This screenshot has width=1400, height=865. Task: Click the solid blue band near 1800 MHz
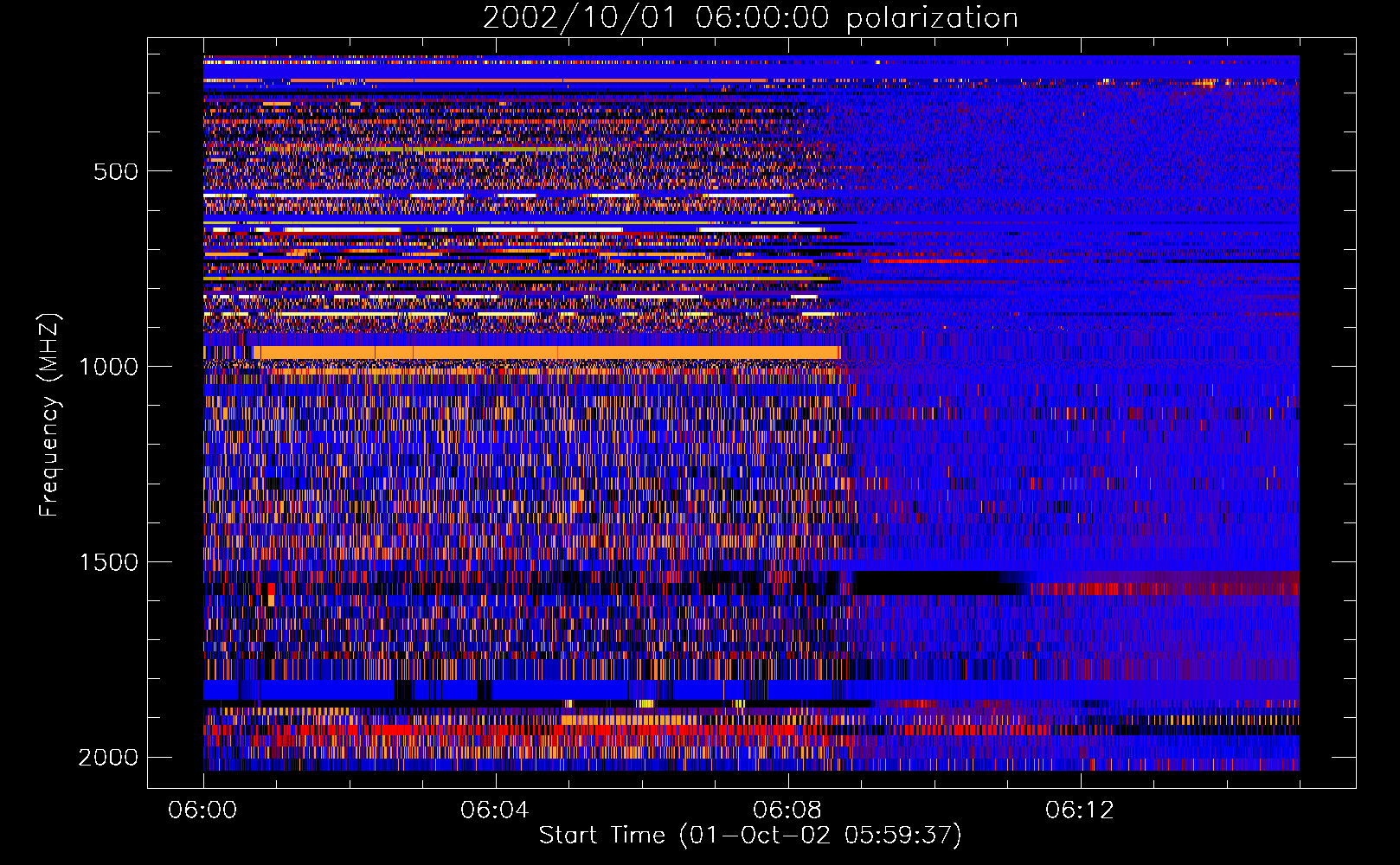coord(751,689)
